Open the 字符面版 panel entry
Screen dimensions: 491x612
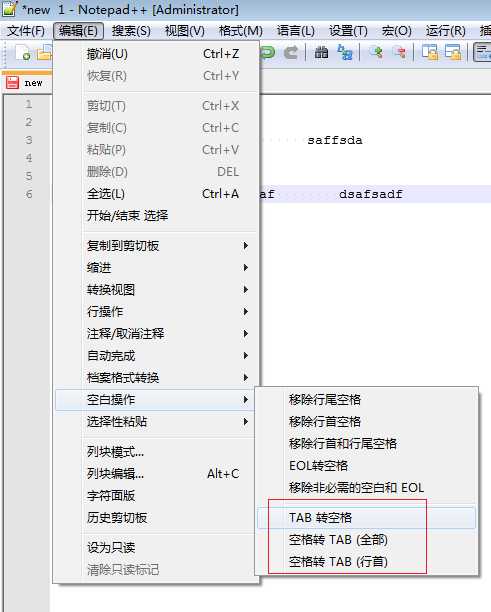(x=156, y=496)
